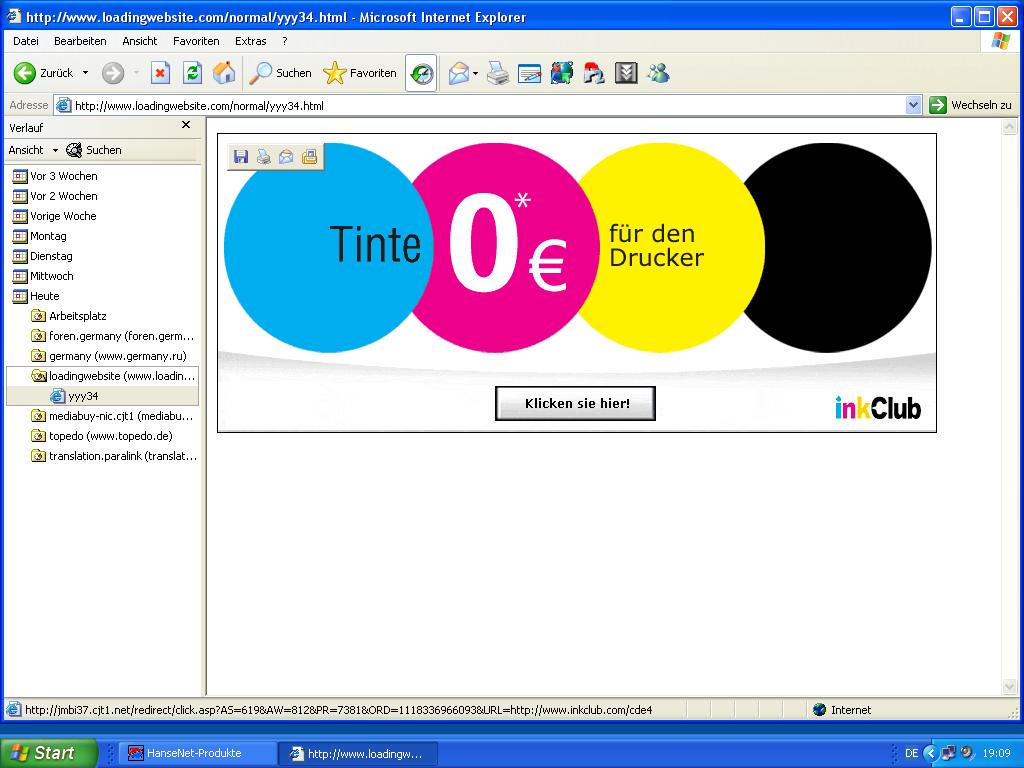Refresh the page with the green arrows icon
1024x768 pixels.
[x=192, y=72]
